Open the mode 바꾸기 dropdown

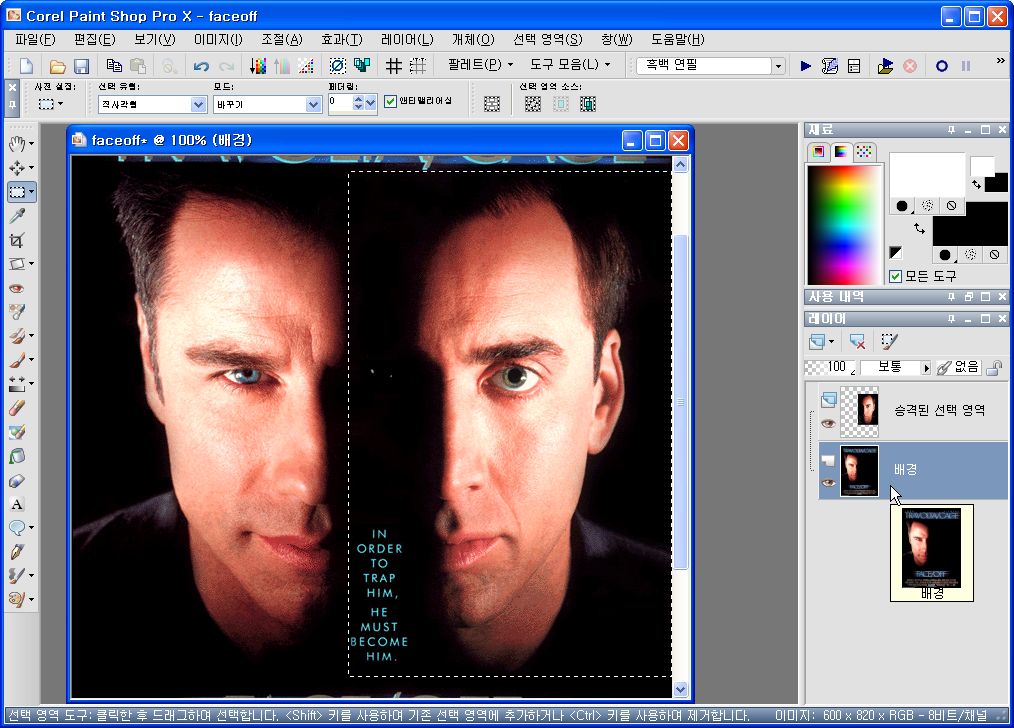pyautogui.click(x=314, y=104)
